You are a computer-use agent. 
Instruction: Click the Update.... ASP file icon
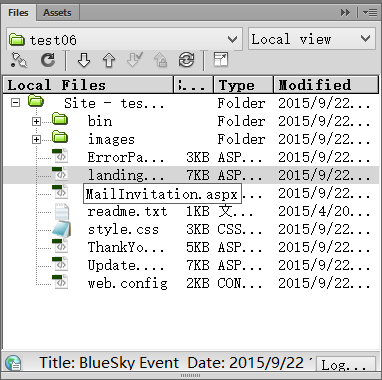(x=60, y=264)
